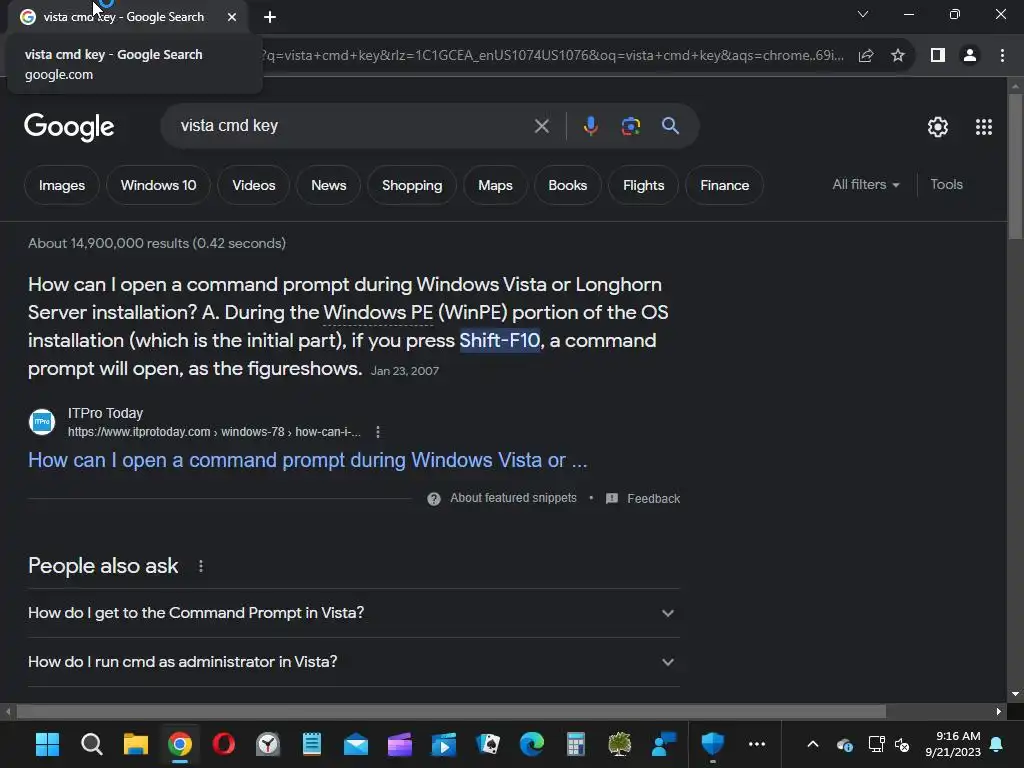Open Chrome side panel icon

(x=938, y=56)
